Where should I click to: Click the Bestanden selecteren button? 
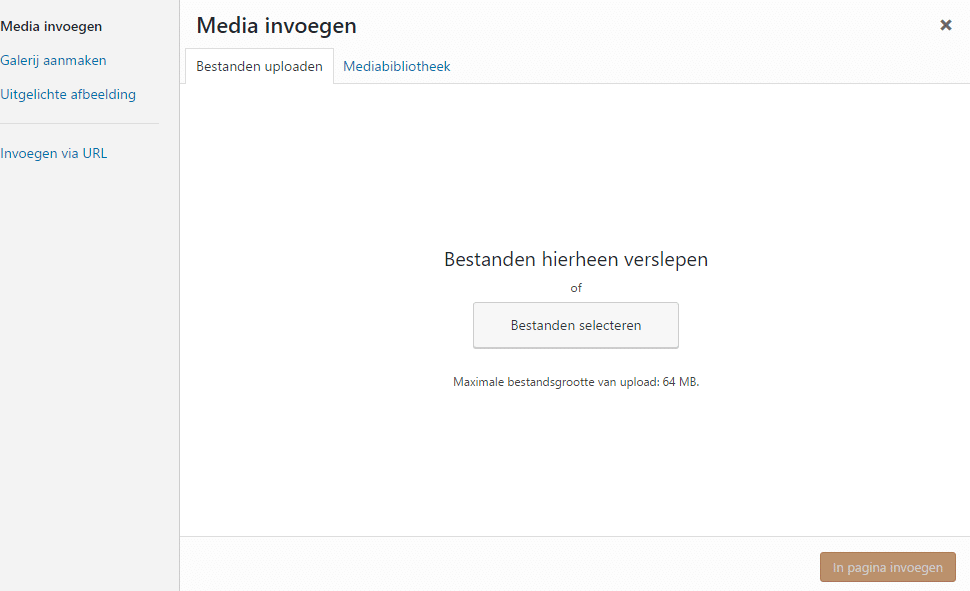575,325
